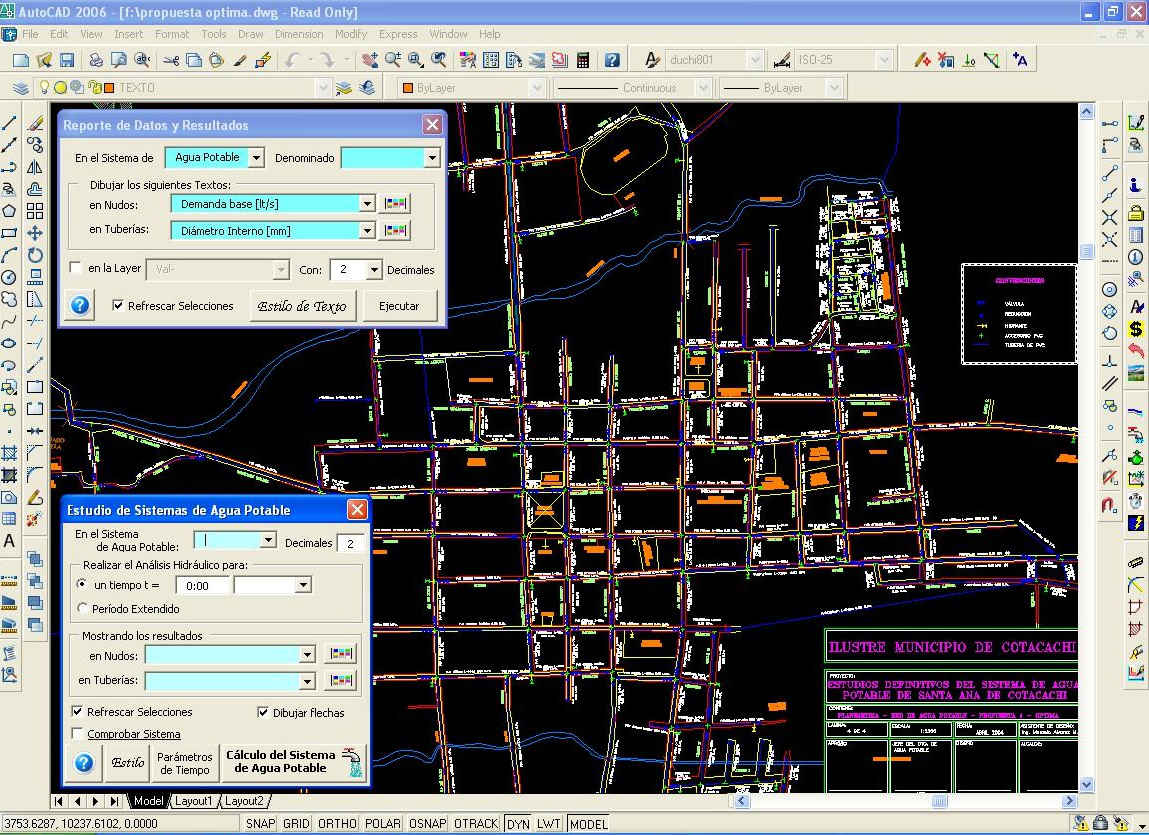This screenshot has width=1149, height=835.
Task: Select the Erase tool in Modify toolbar
Action: pyautogui.click(x=35, y=124)
